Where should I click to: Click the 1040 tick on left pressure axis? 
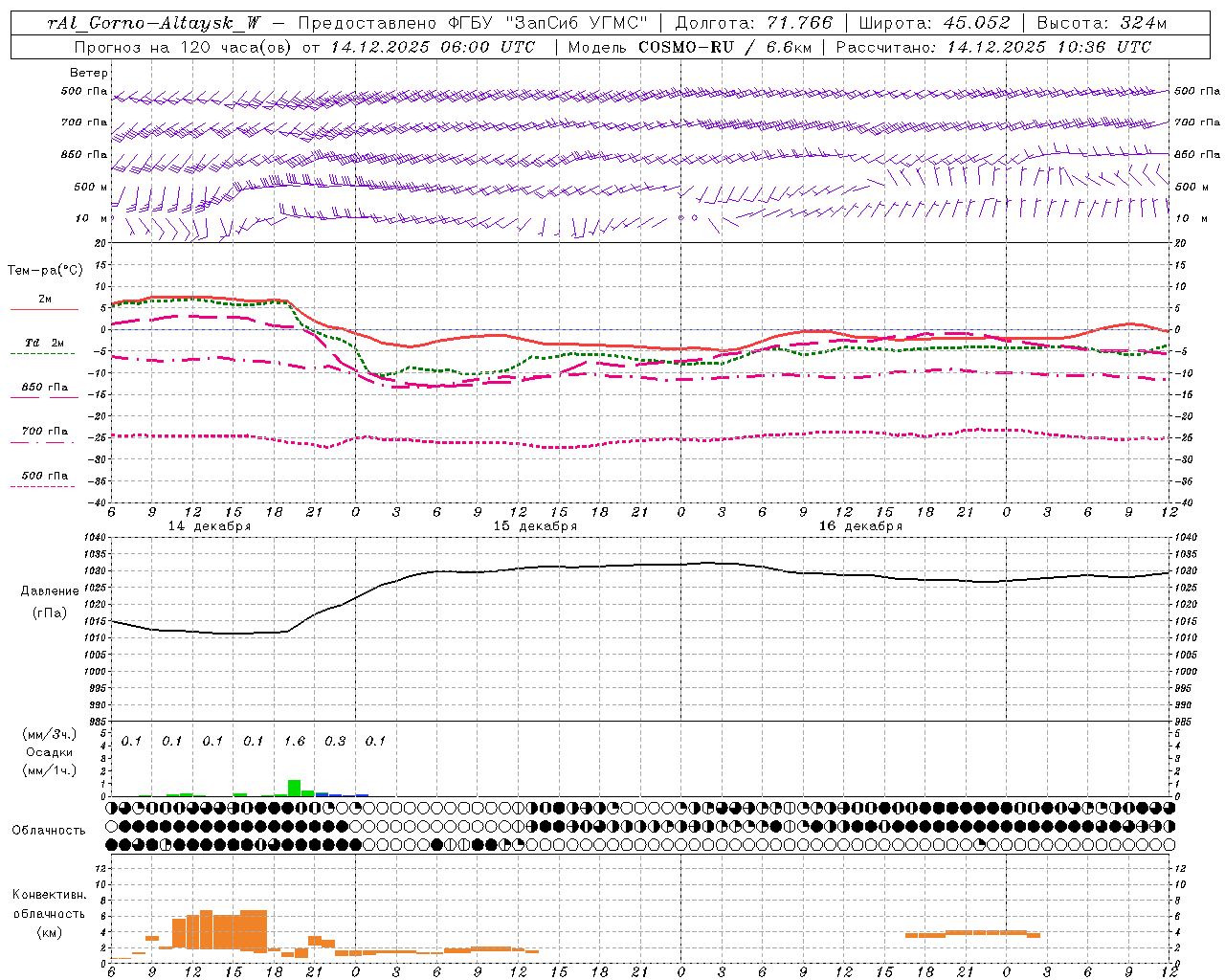pos(96,538)
